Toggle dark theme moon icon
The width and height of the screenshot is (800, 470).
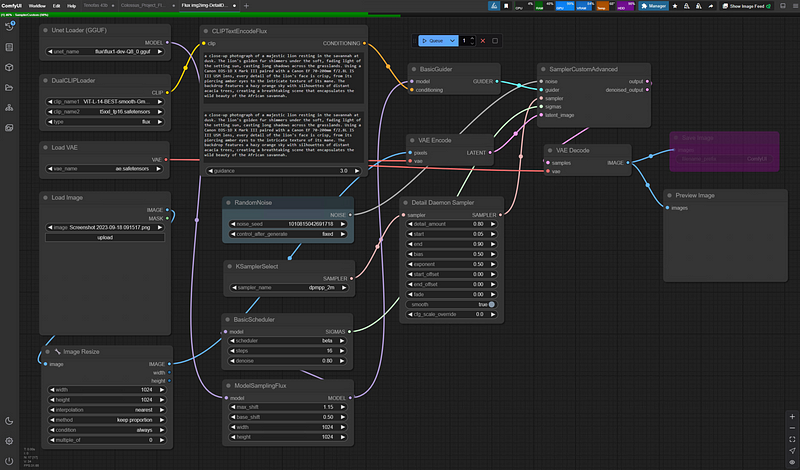(x=9, y=420)
